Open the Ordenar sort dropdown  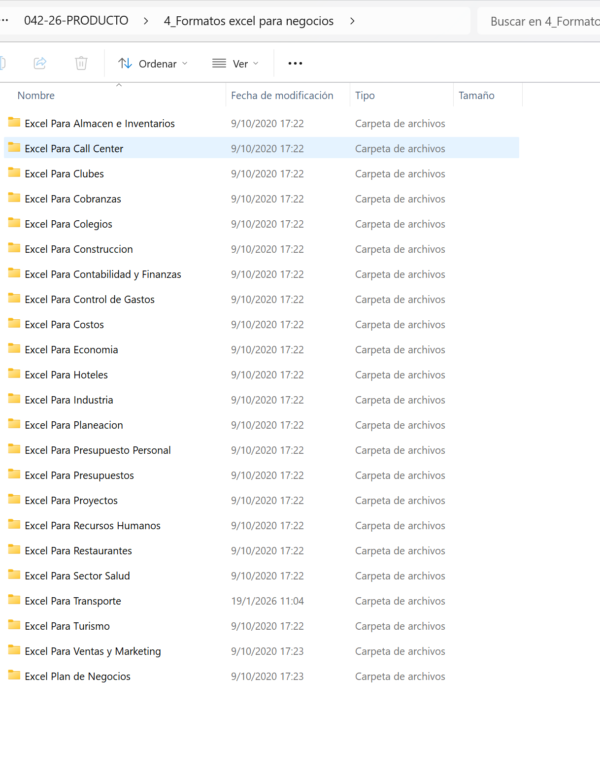click(153, 63)
